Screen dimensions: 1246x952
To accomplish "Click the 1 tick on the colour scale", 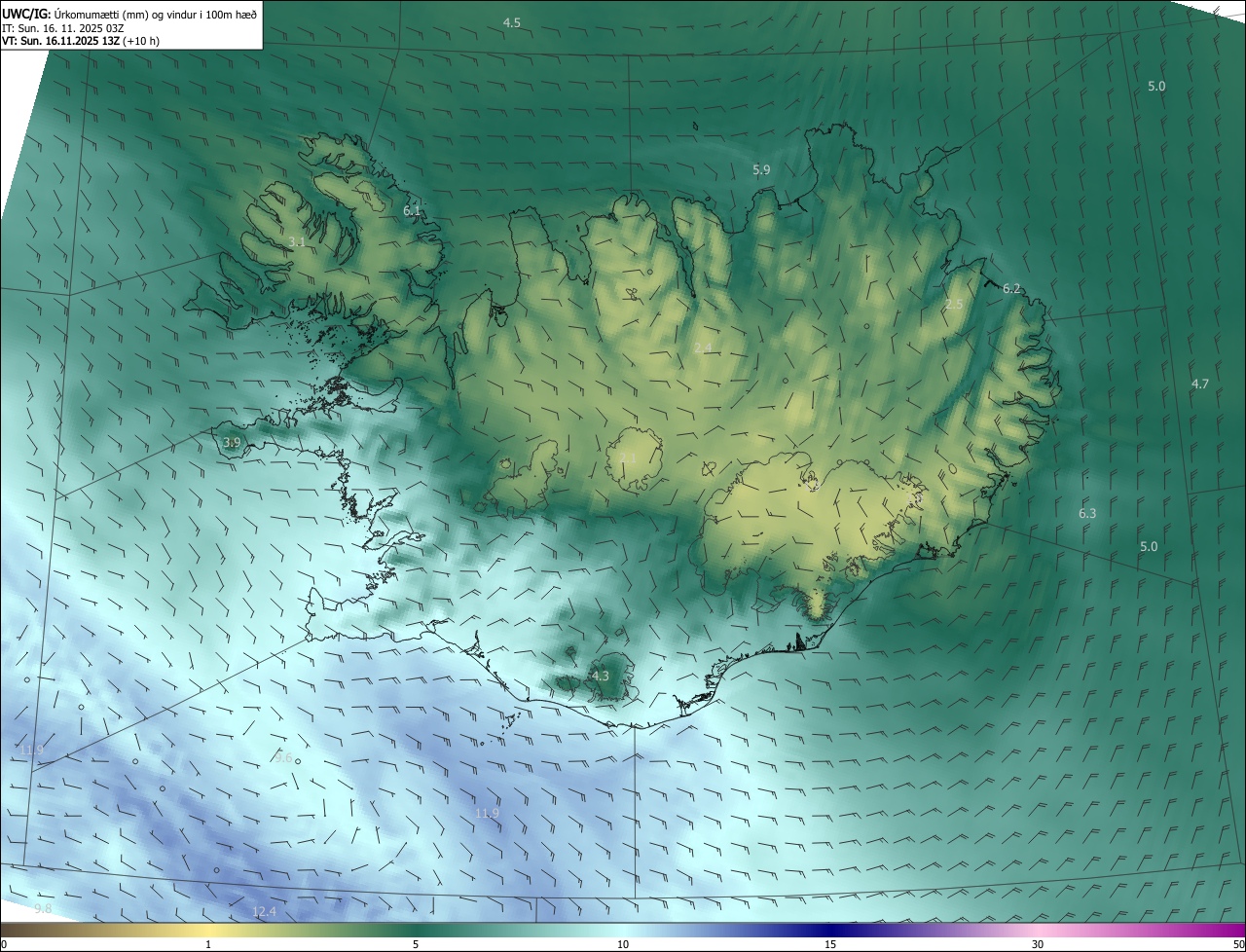I will (x=208, y=944).
